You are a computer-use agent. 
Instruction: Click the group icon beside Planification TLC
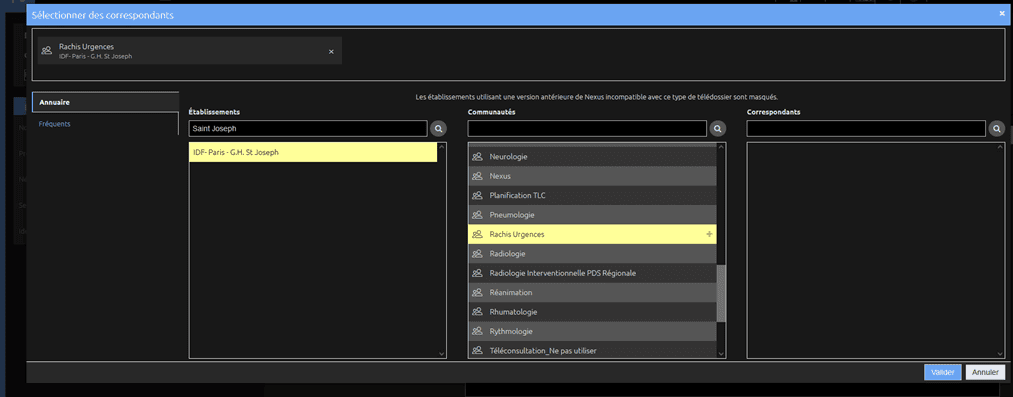point(477,196)
